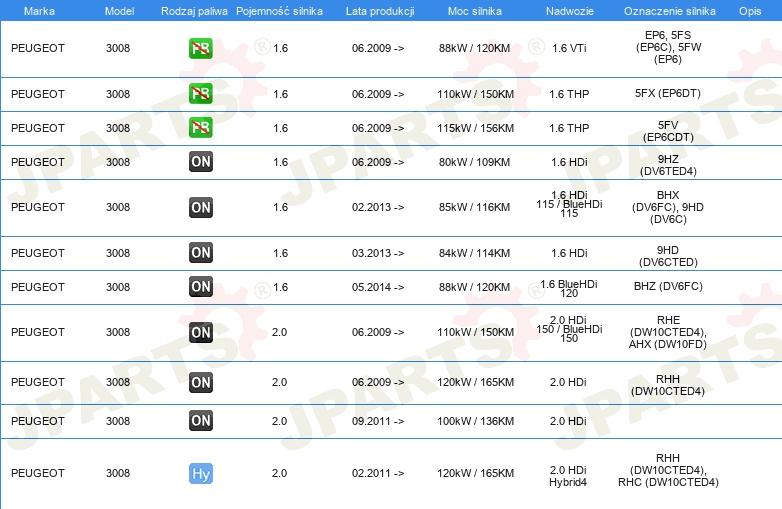Click the ON diesel icon in the 2.0 HDi 150 / BlueHDi 150 row
Screen dimensions: 782x509
pyautogui.click(x=201, y=333)
